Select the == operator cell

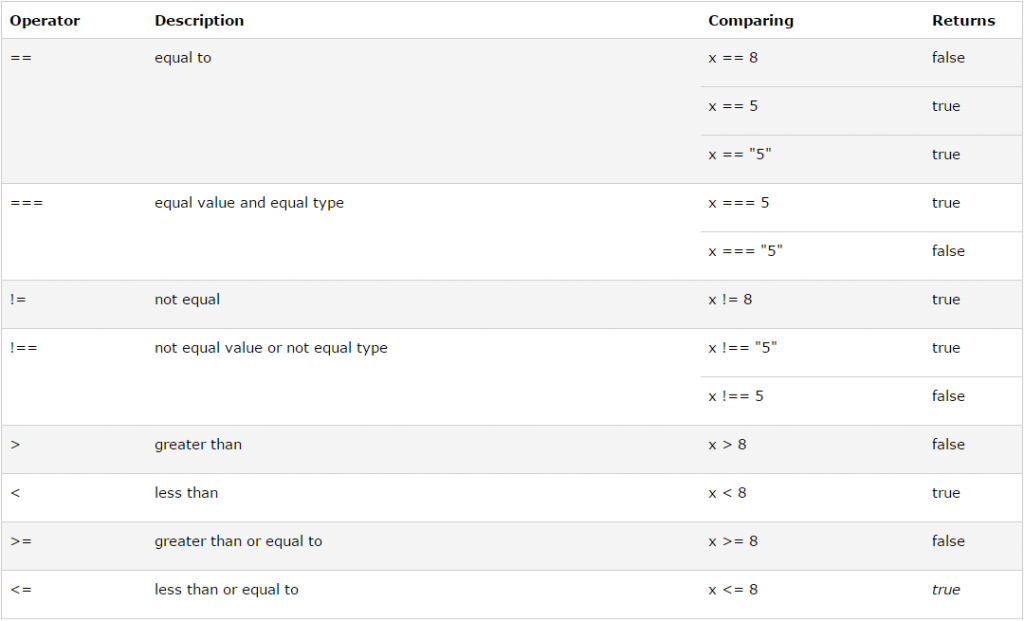pyautogui.click(x=21, y=57)
